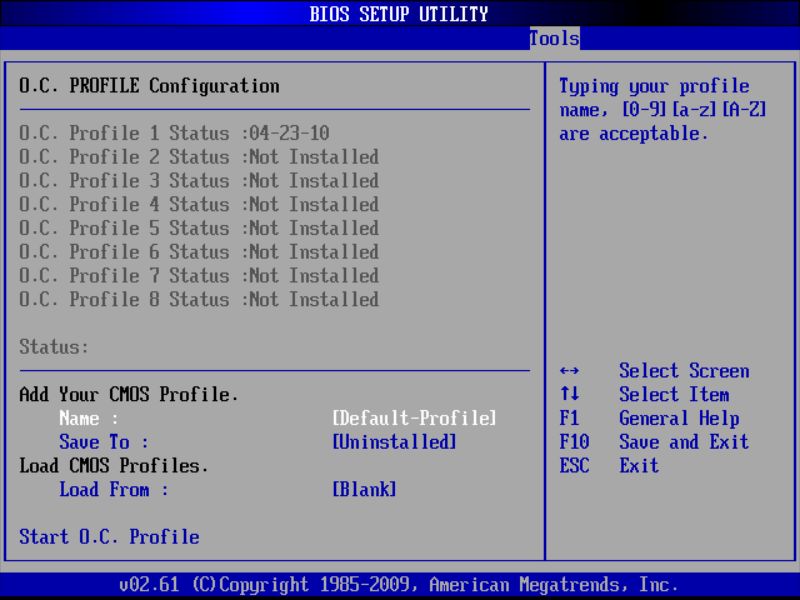
Task: Select the O.C. Profile 2 Status entry
Action: [x=198, y=156]
